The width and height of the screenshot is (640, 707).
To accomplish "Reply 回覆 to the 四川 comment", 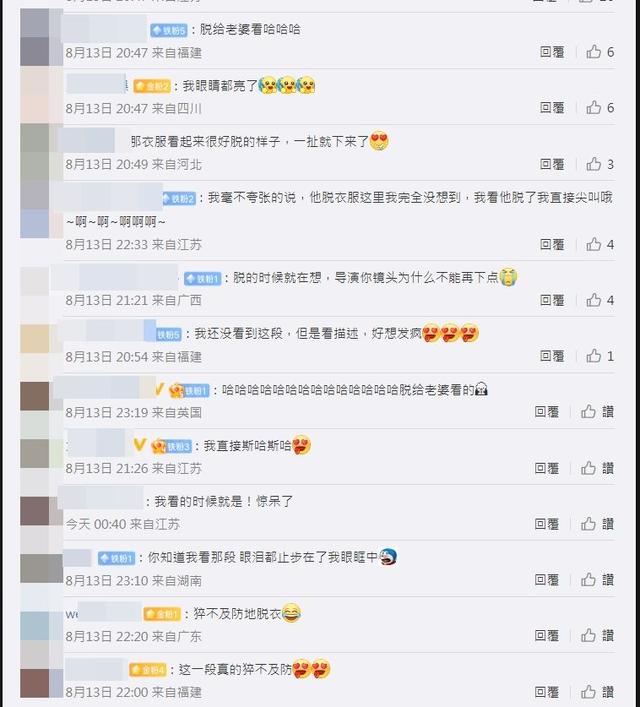I will (552, 108).
